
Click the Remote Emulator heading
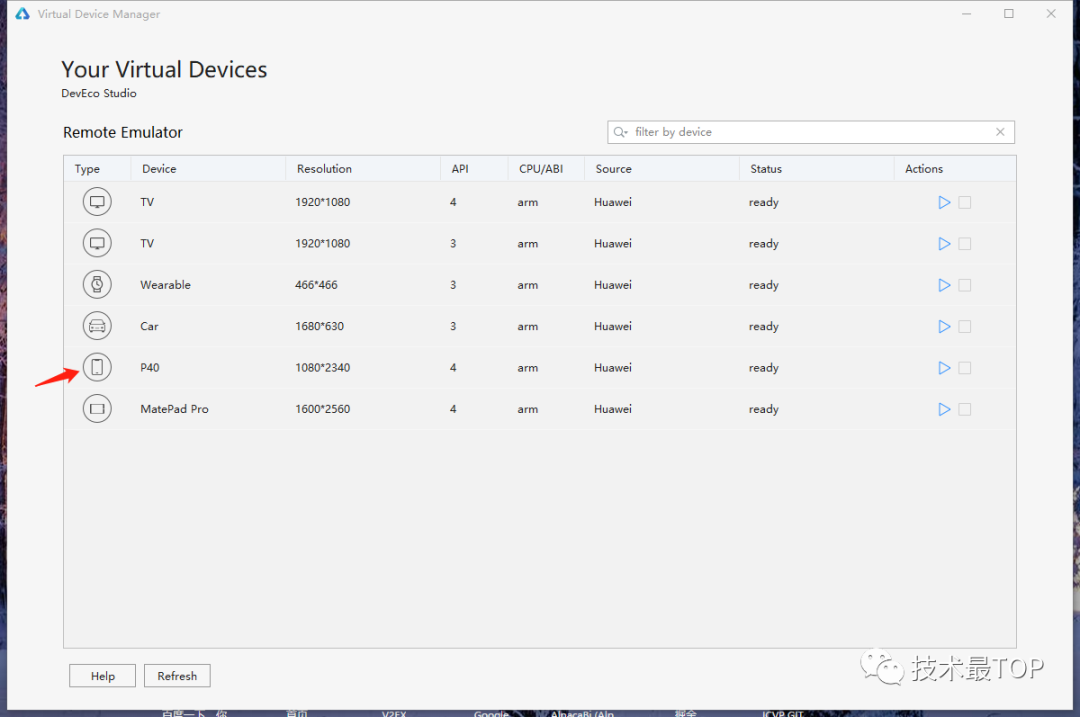click(123, 132)
